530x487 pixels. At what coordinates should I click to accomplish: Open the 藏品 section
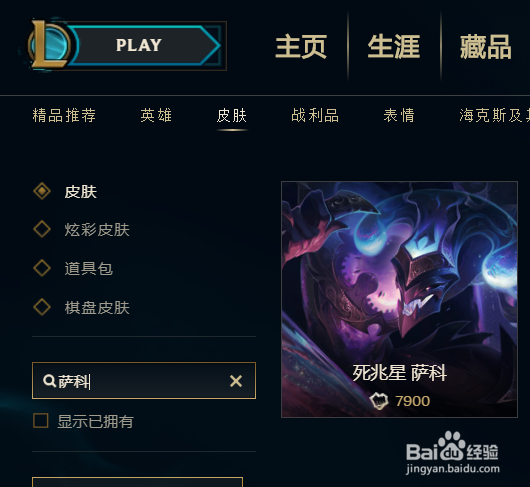486,46
